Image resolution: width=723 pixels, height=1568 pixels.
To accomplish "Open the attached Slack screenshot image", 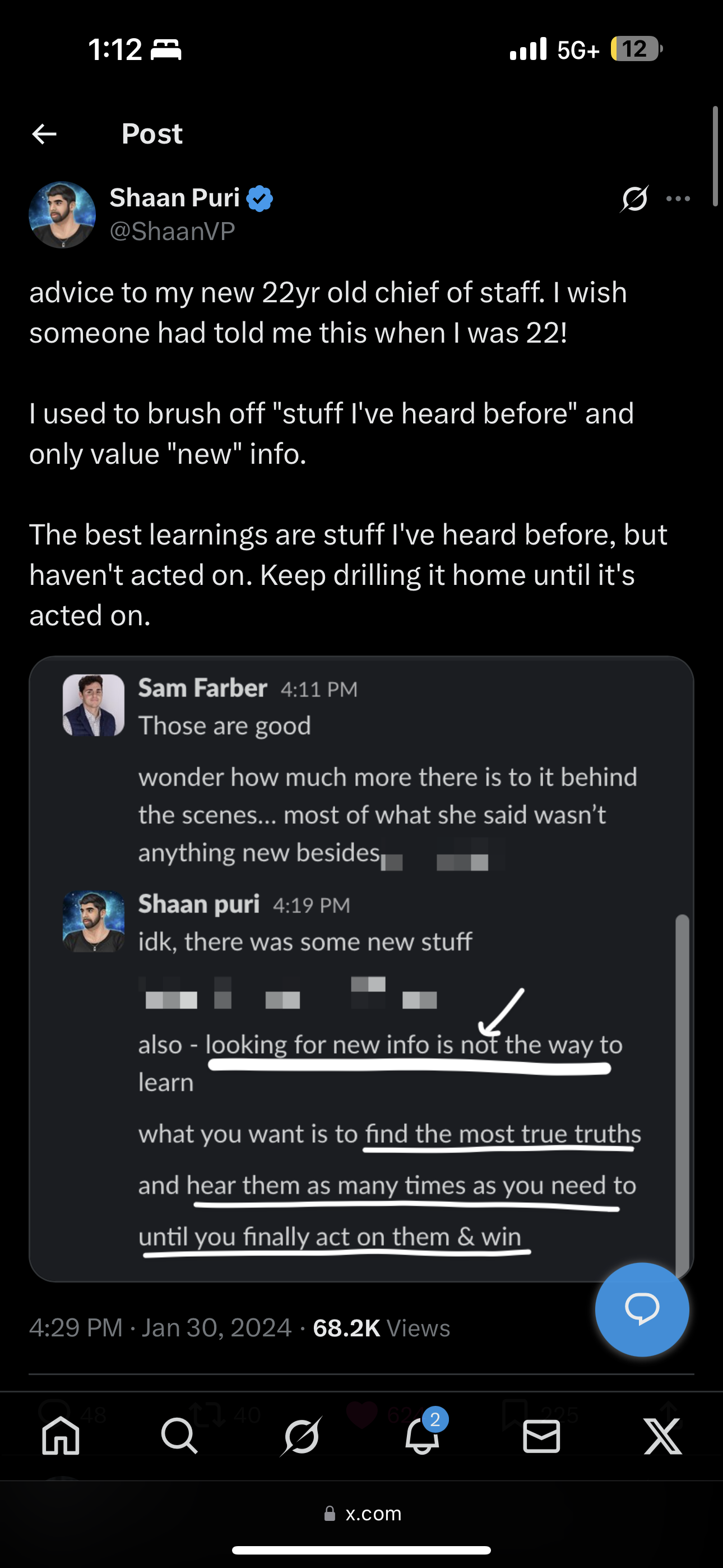I will 361,968.
